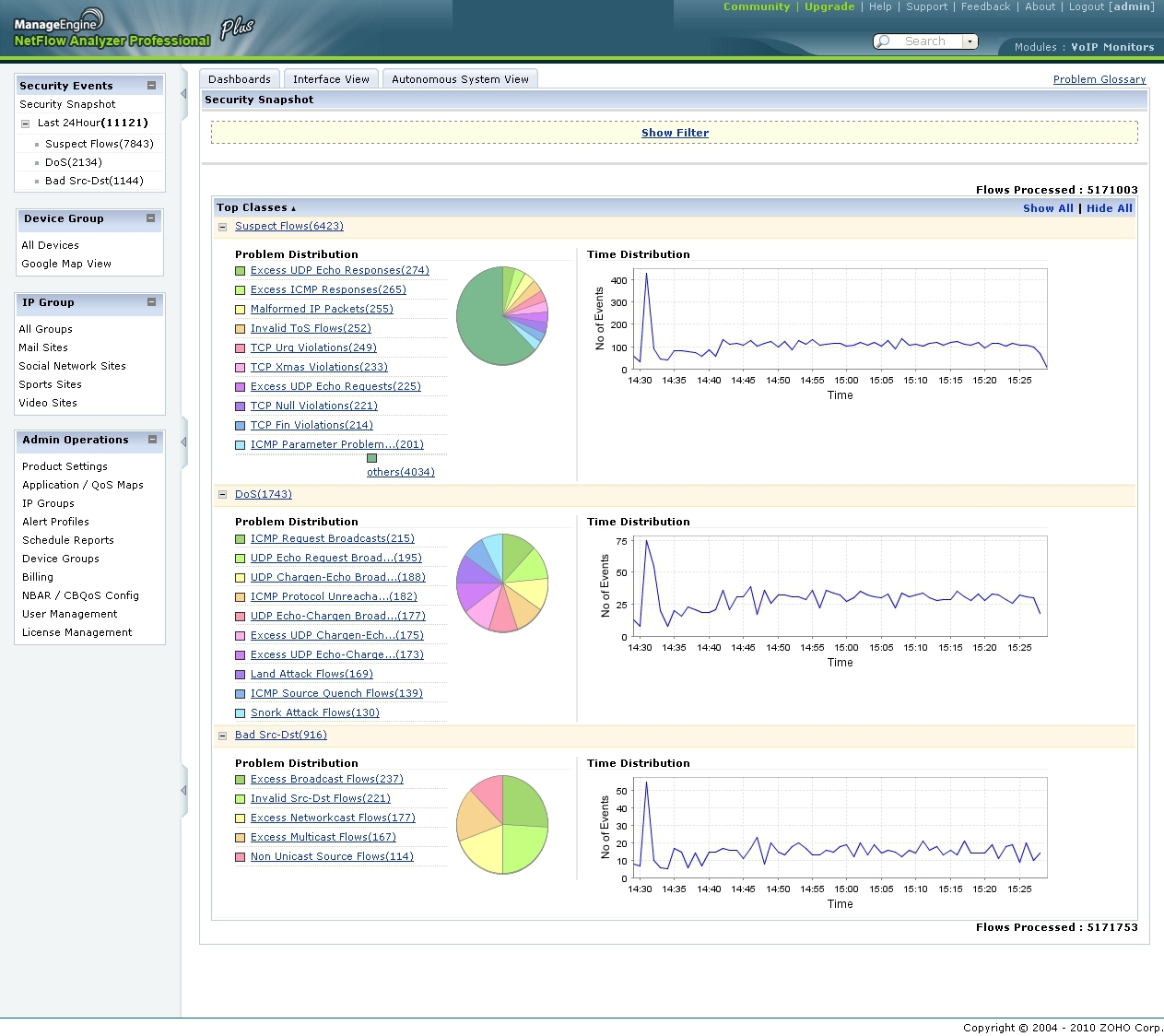This screenshot has height=1036, width=1164.
Task: Open Alert Profiles
Action: pyautogui.click(x=55, y=522)
